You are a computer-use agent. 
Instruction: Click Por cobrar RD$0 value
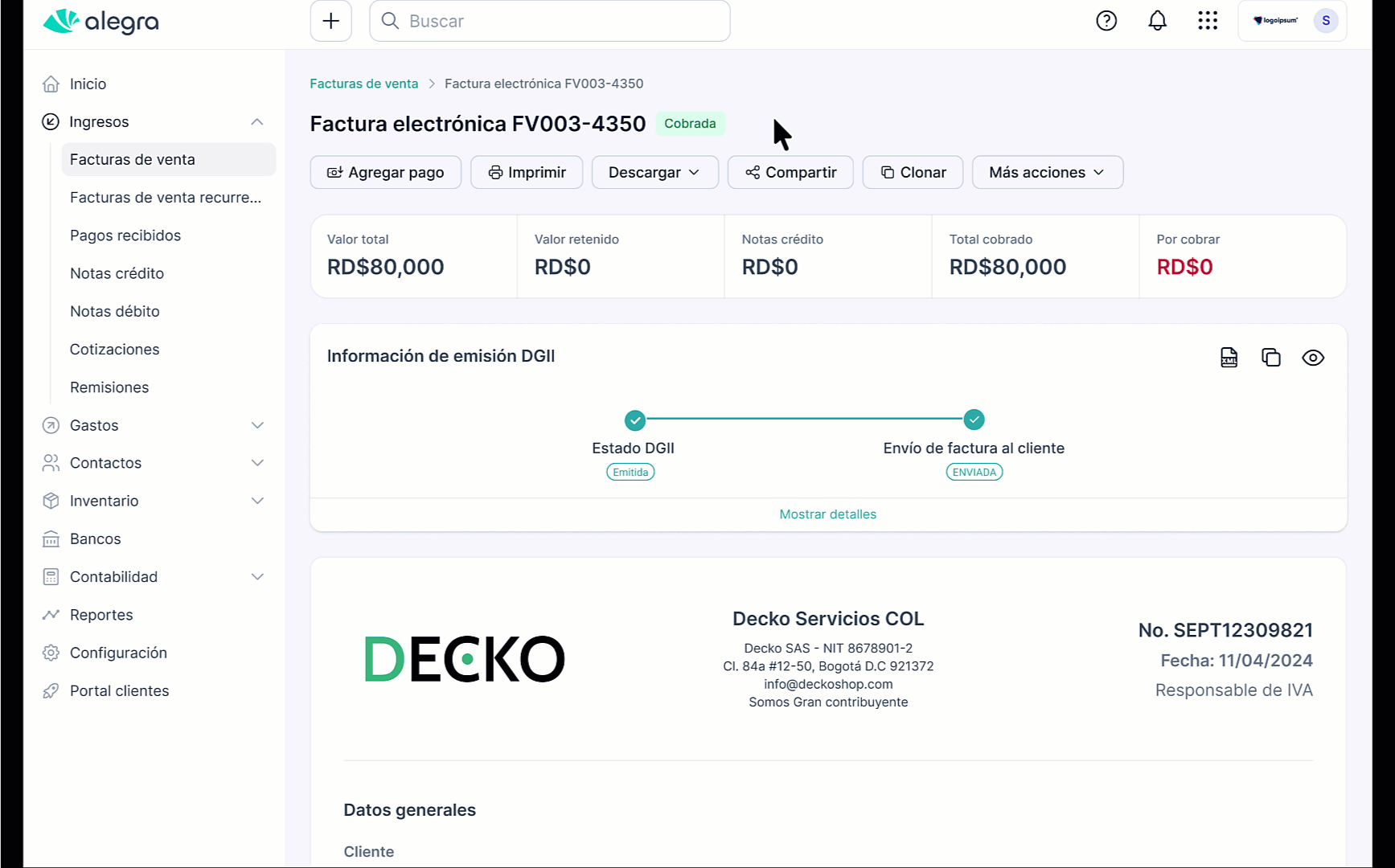coord(1185,267)
